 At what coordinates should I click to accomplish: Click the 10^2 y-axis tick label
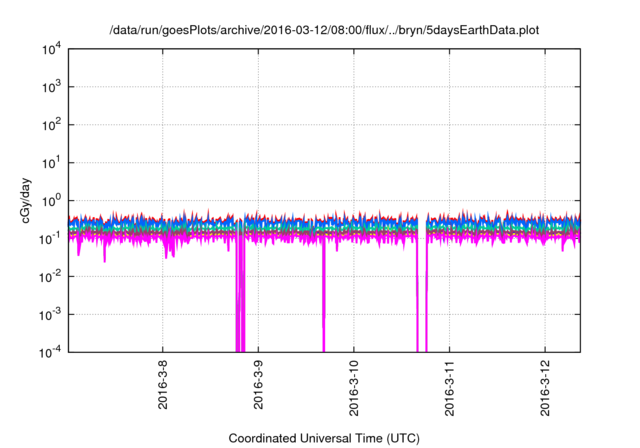(51, 125)
